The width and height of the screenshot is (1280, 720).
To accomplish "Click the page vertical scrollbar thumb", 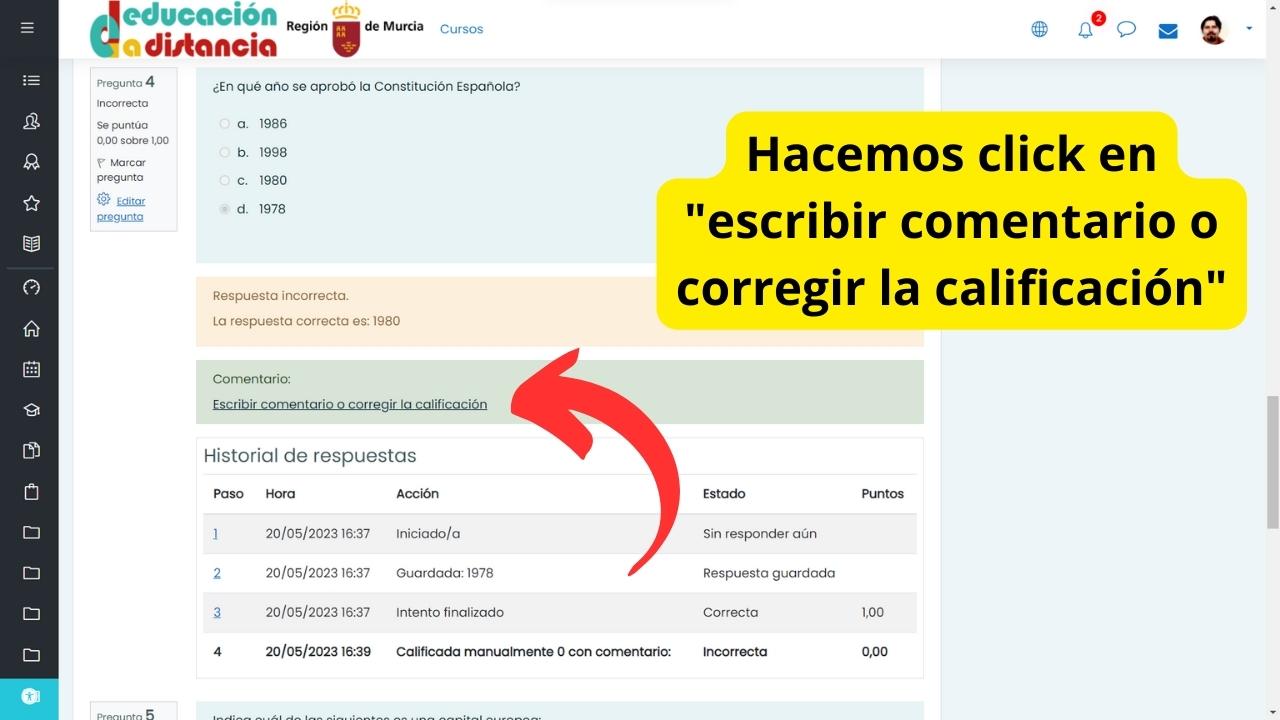I will point(1273,460).
